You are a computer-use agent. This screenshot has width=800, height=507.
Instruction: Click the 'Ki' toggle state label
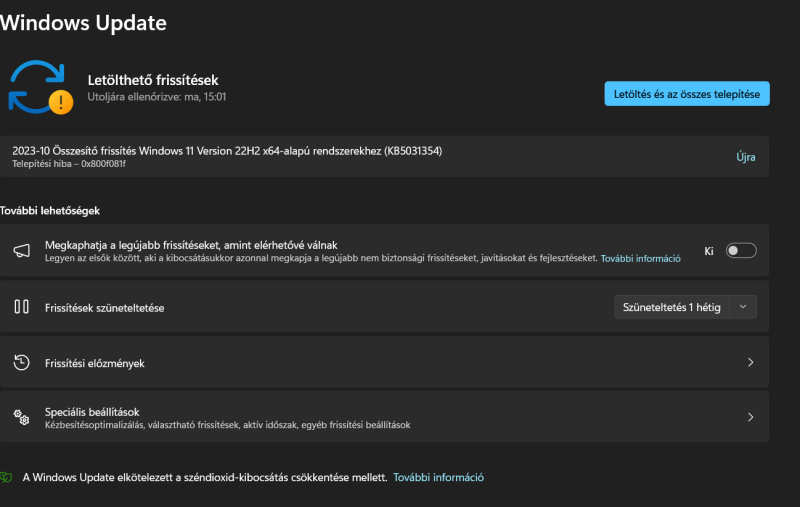709,251
